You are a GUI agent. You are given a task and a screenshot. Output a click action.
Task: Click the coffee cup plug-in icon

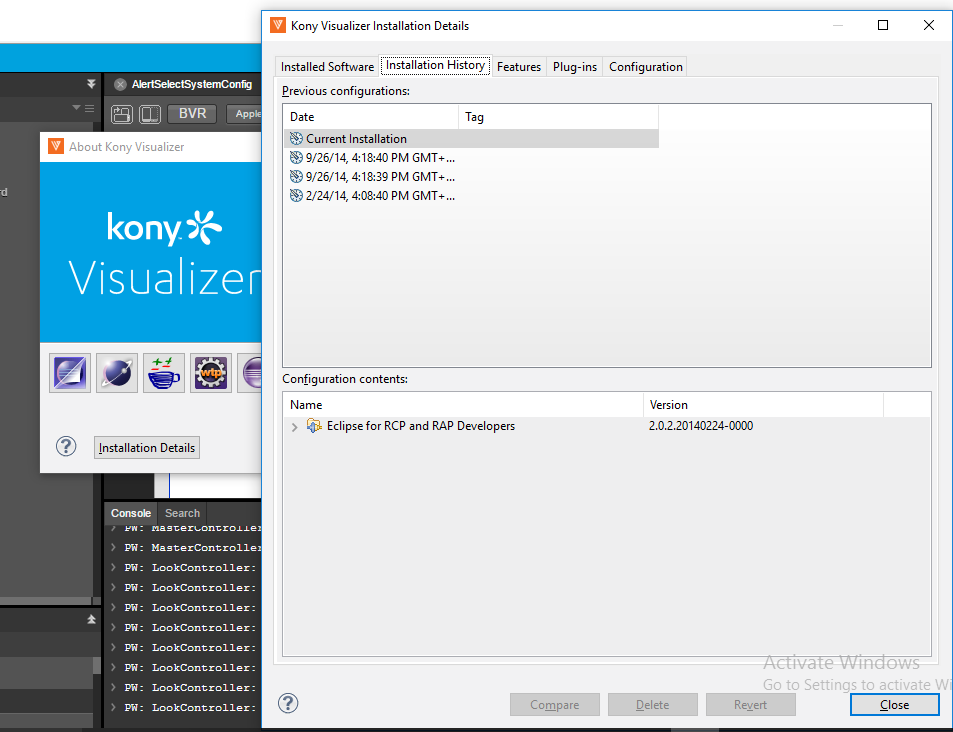click(x=164, y=373)
